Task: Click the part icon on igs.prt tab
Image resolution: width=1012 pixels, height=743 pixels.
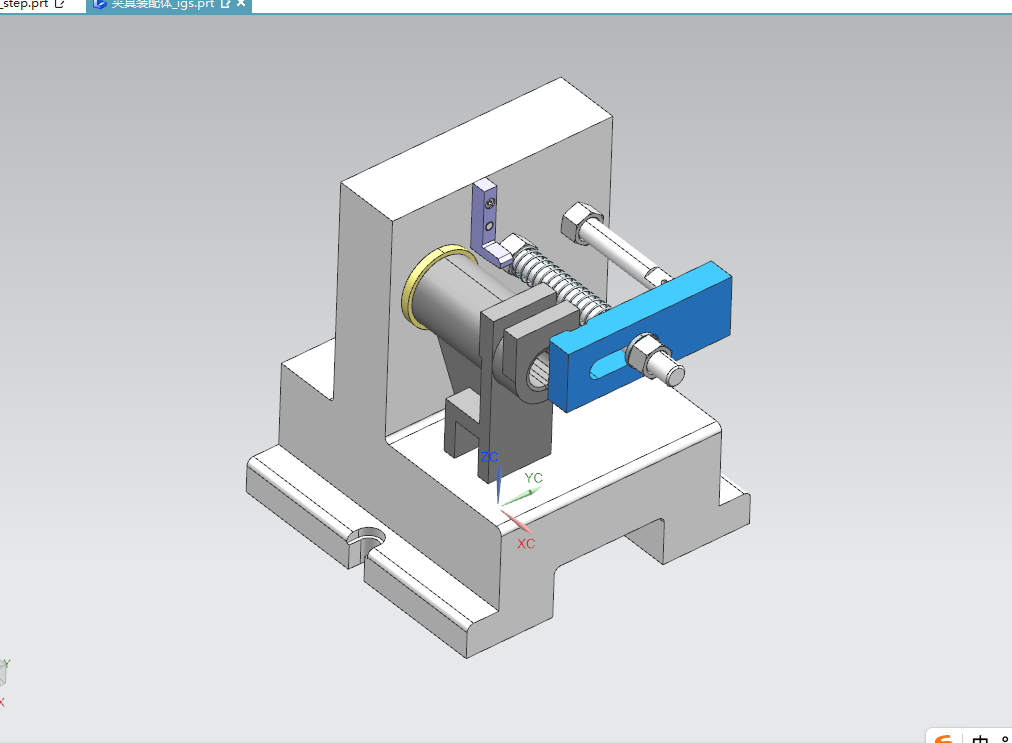Action: [100, 4]
